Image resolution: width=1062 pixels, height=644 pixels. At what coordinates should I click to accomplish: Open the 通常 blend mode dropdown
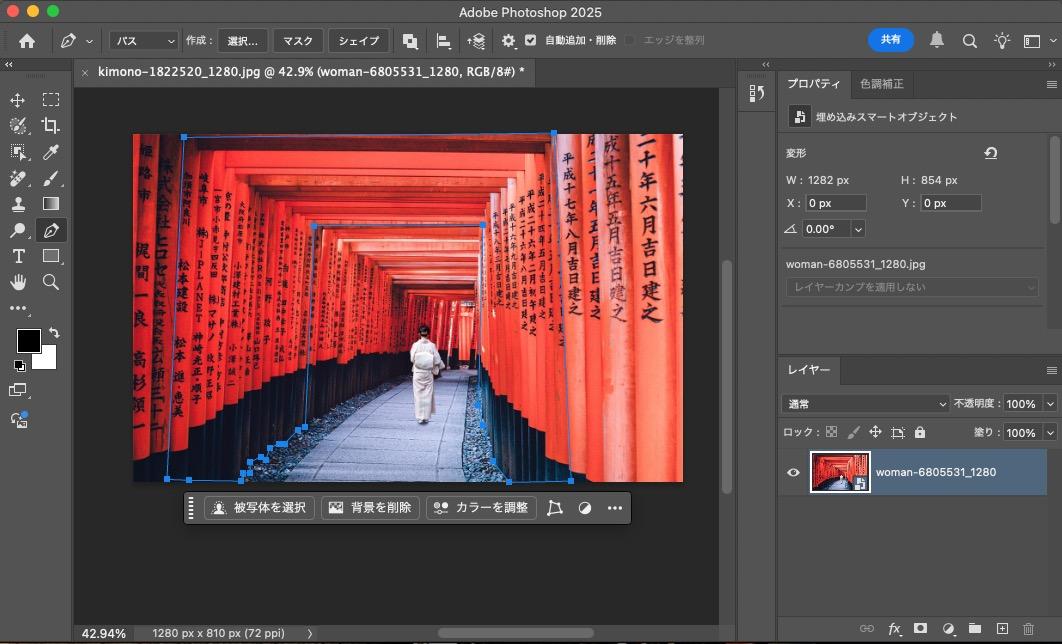coord(865,404)
